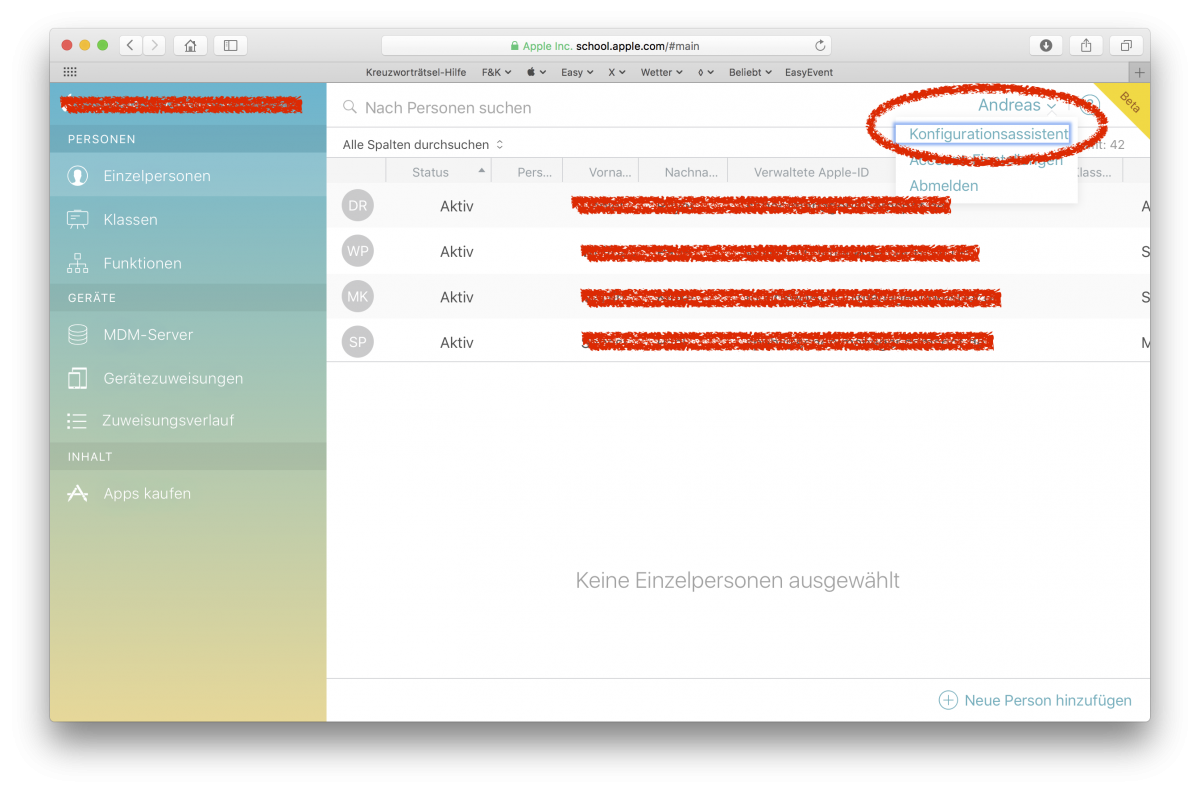Click the school.apple.com address bar
The width and height of the screenshot is (1200, 793).
[606, 46]
